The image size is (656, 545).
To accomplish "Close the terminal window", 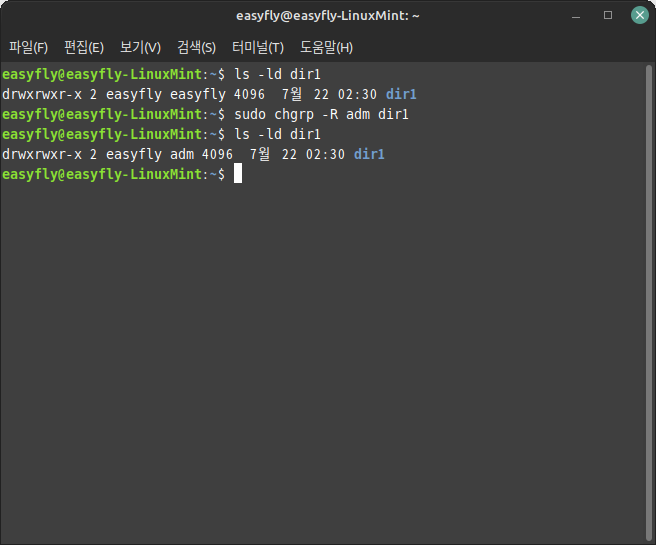I will click(640, 15).
